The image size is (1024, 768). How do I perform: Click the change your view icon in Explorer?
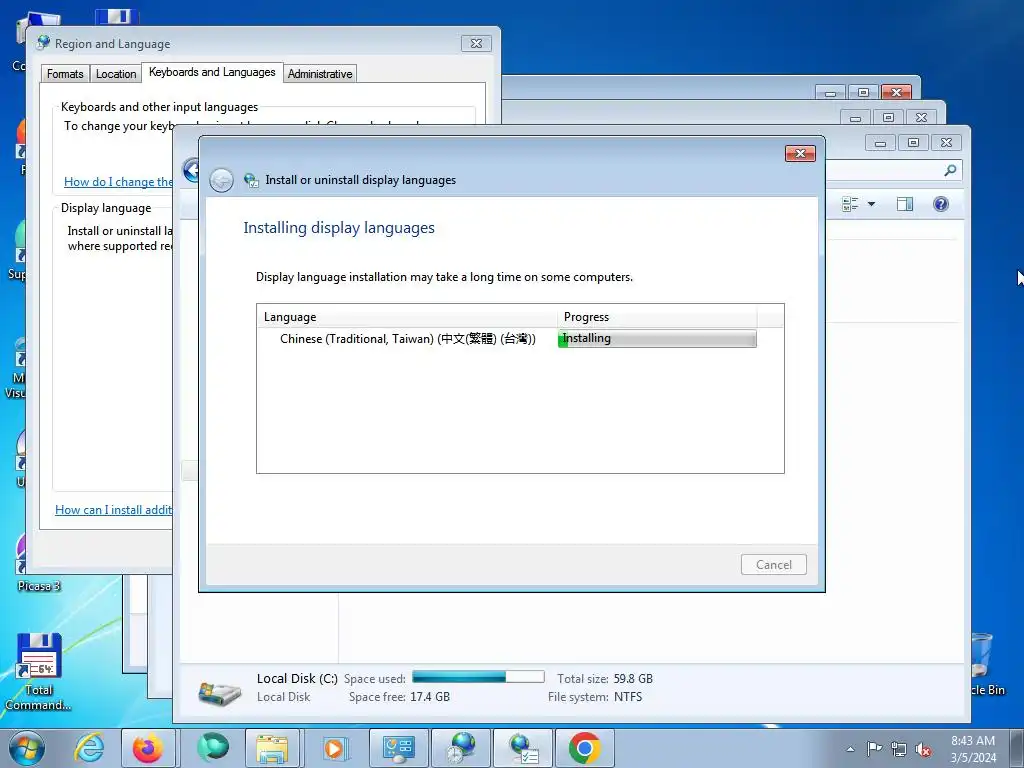click(850, 204)
